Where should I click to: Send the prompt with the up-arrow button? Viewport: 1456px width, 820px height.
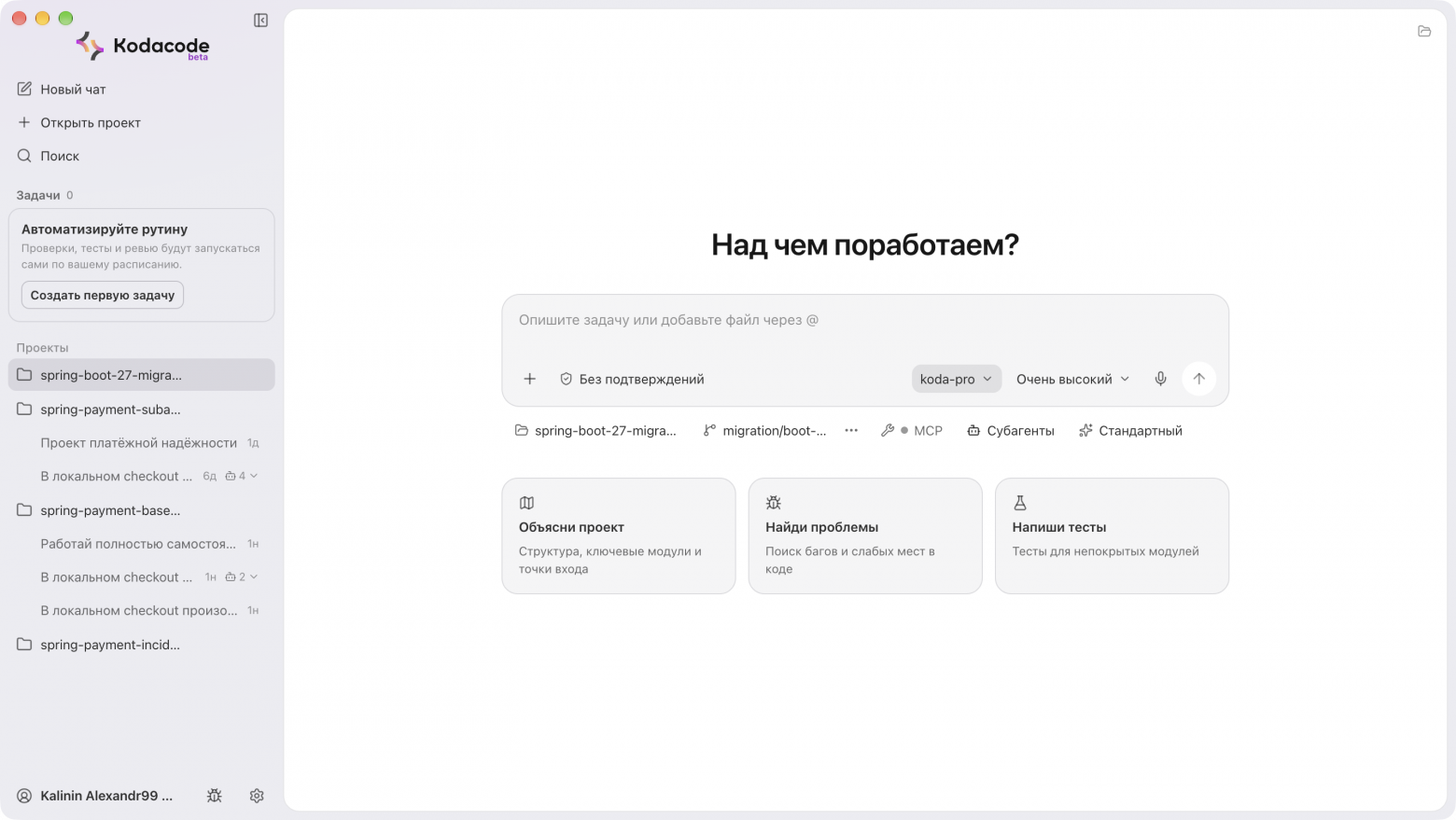1198,379
